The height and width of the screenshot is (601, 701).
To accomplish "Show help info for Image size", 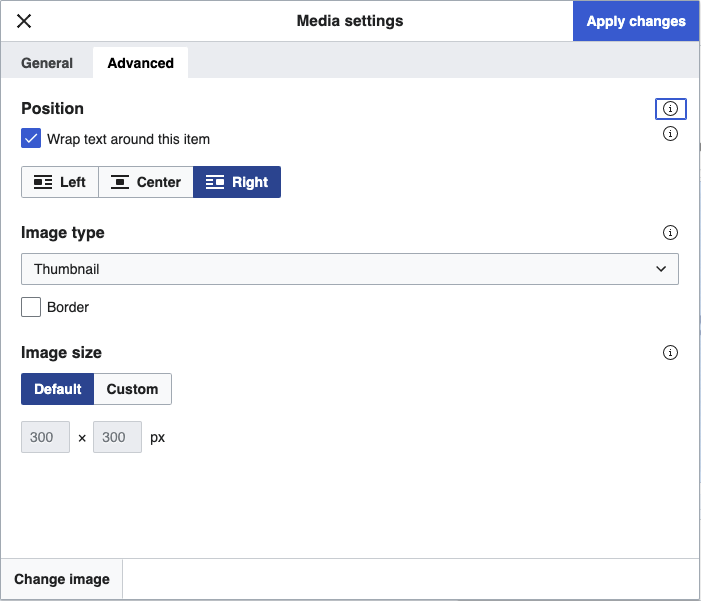I will pos(670,353).
